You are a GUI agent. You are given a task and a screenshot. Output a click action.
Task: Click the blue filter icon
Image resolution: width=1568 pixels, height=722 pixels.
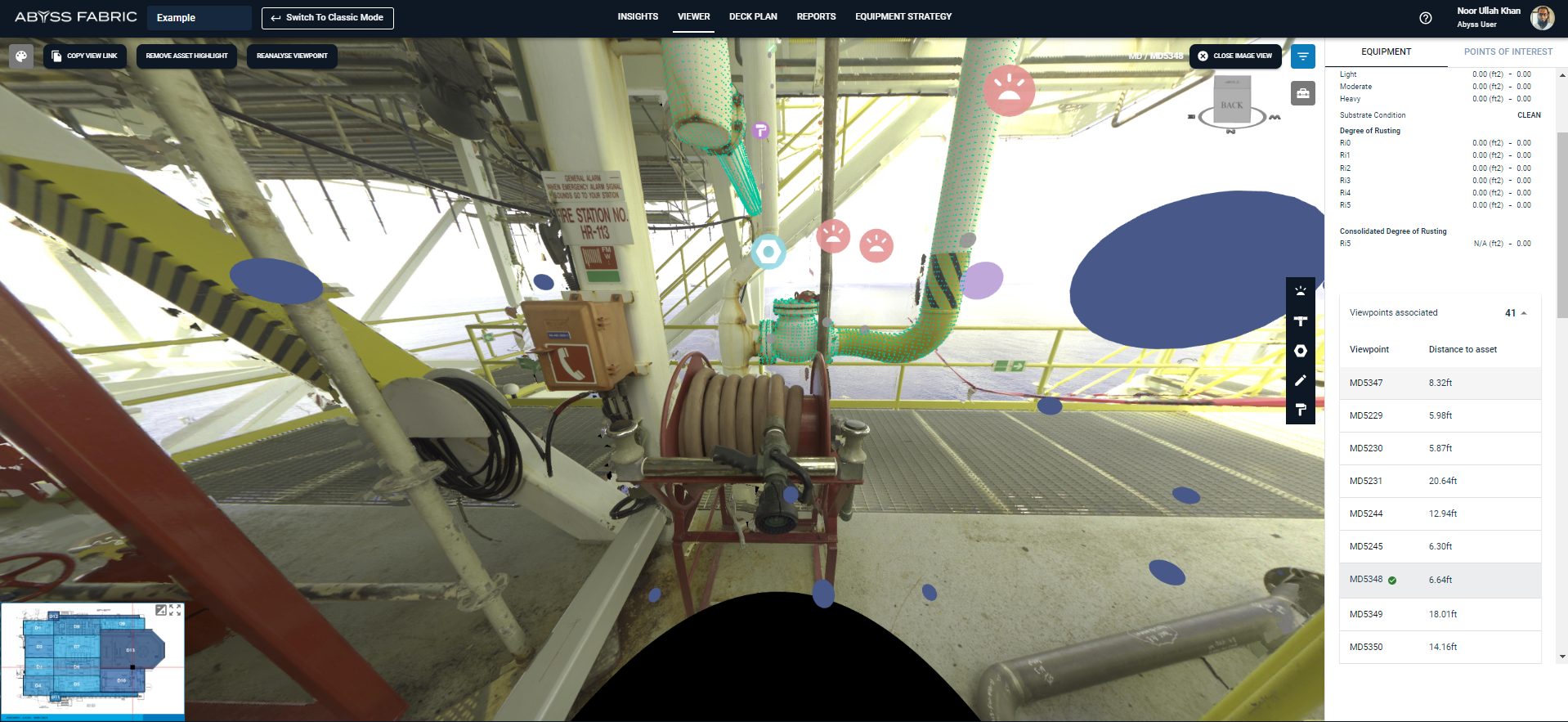[x=1302, y=56]
